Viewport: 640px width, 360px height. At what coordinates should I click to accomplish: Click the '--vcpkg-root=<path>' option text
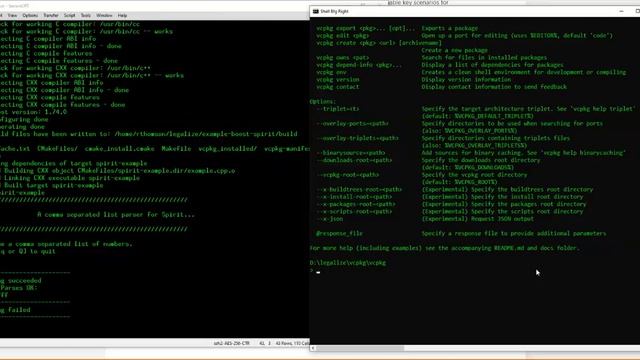(x=348, y=175)
